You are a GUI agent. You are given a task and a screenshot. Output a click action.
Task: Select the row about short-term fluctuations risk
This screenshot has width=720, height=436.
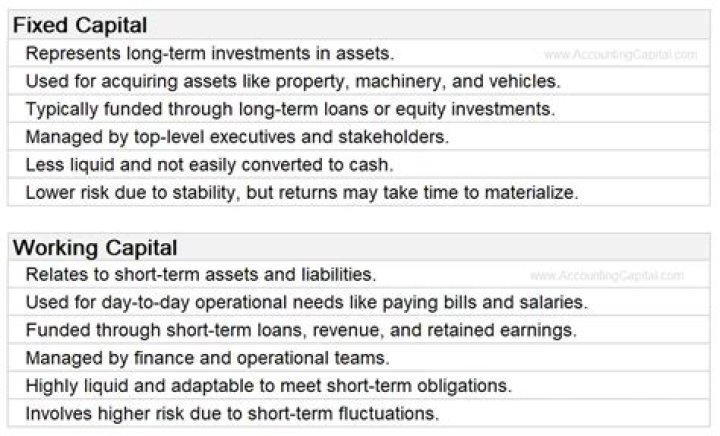pos(232,412)
